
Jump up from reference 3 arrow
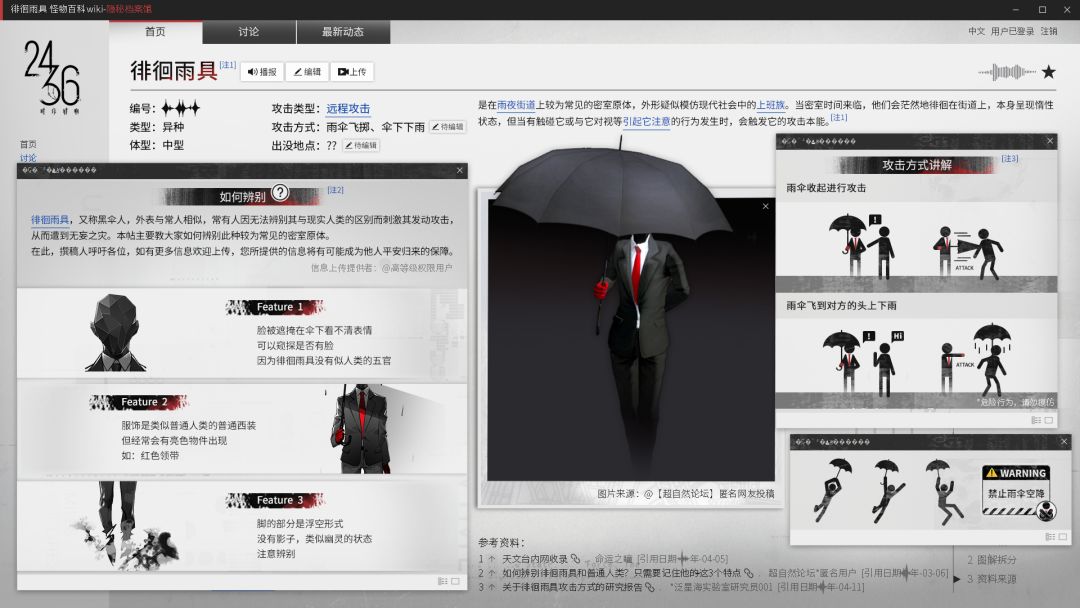(492, 587)
